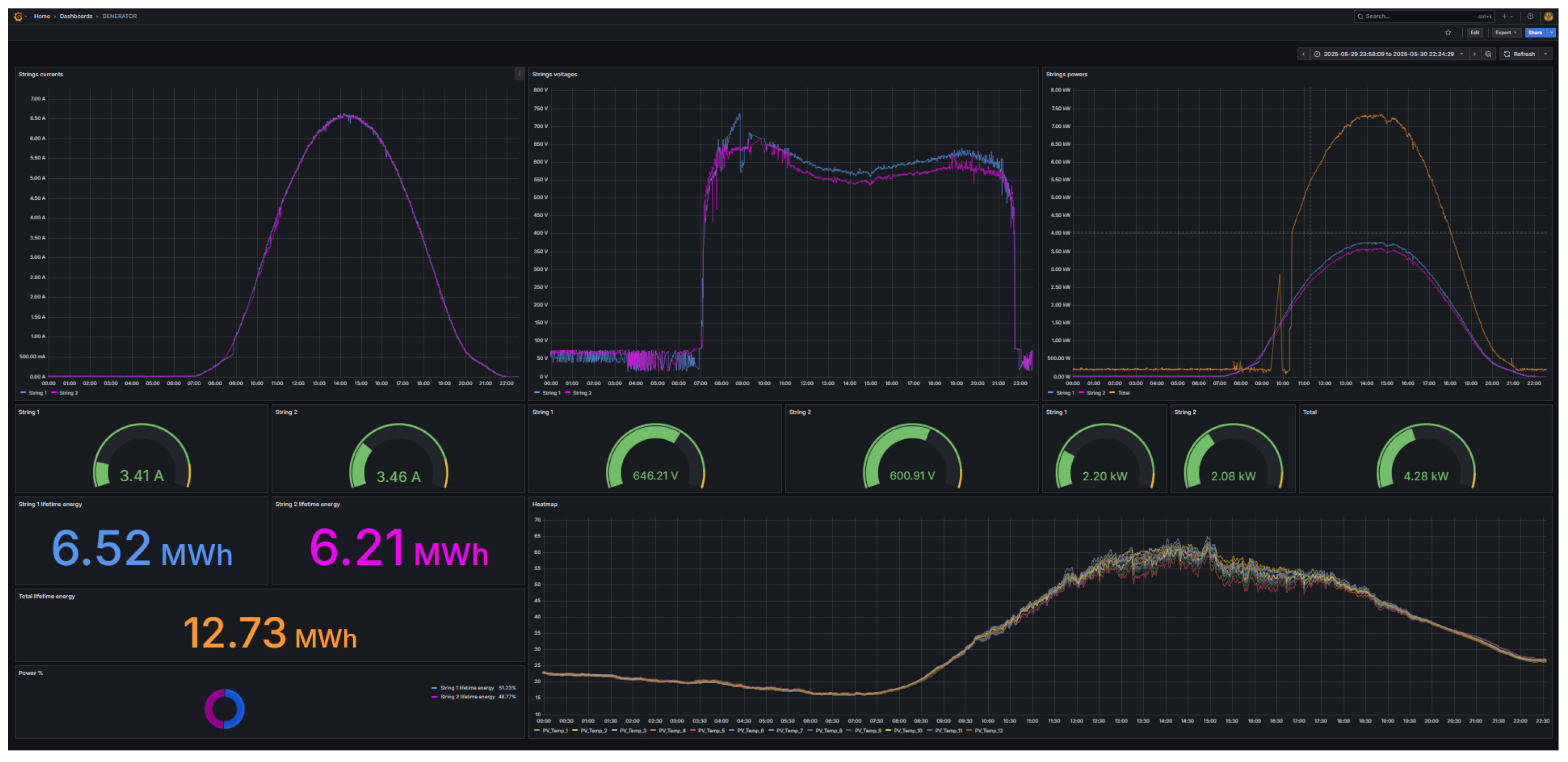The image size is (1568, 762).
Task: Click the Edit dashboard button
Action: [x=1475, y=33]
